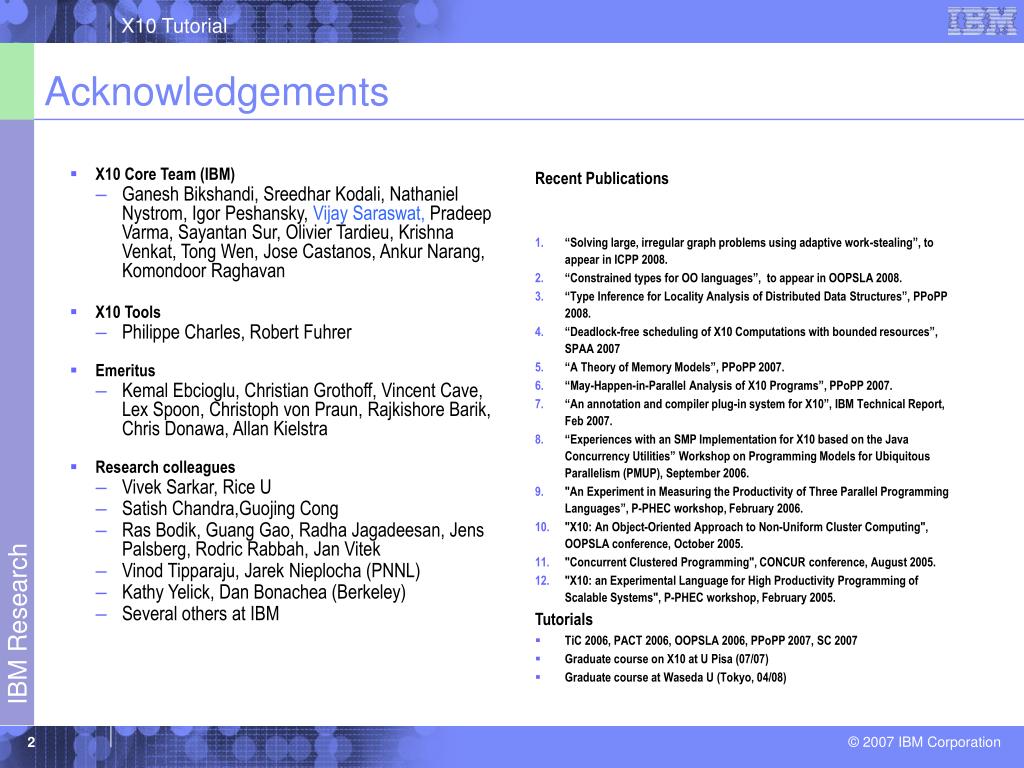This screenshot has width=1024, height=768.
Task: Click the 'Vijay Saraswat,' highlighted name
Action: click(x=369, y=214)
